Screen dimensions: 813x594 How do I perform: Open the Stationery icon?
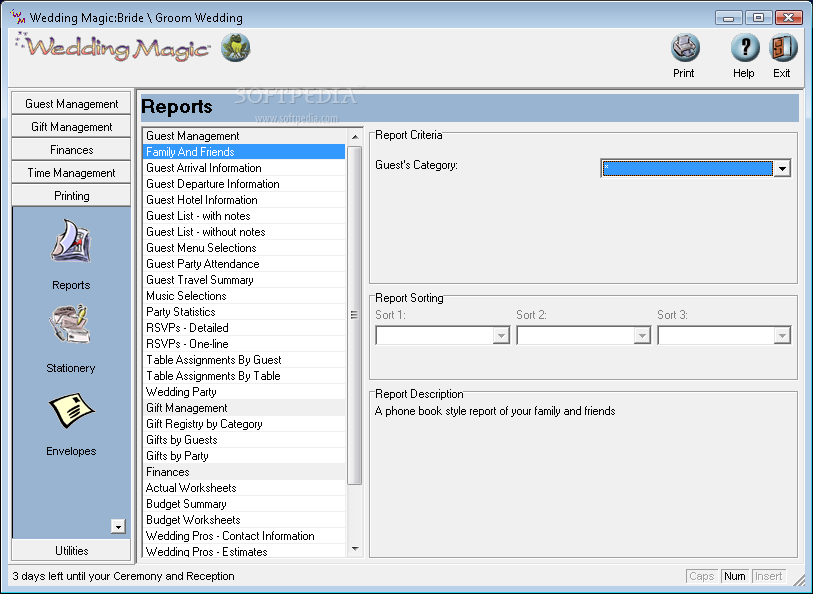point(71,324)
